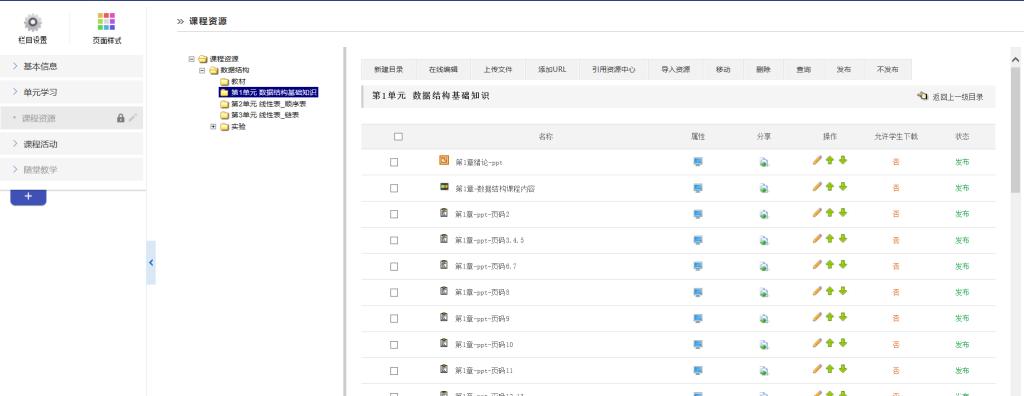Click 返回上一级目录 link
Image resolution: width=1024 pixels, height=396 pixels.
951,97
